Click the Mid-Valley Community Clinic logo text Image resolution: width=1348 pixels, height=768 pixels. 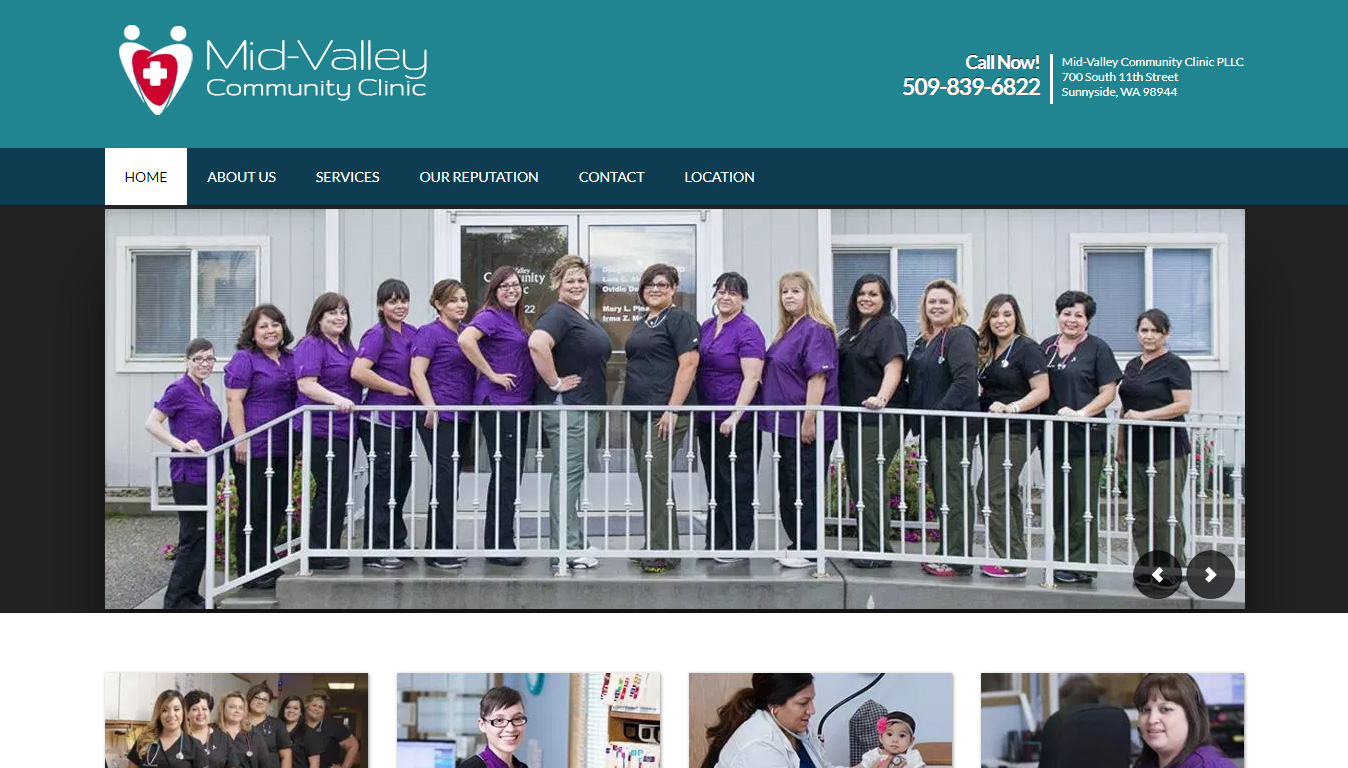coord(316,69)
